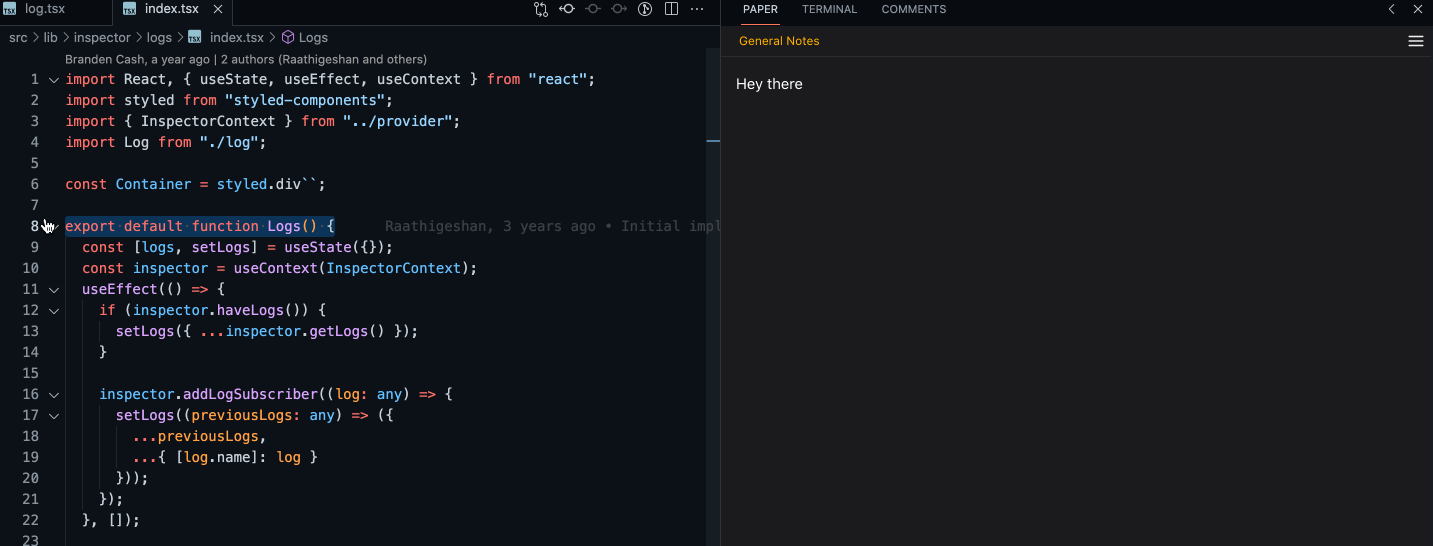Click the middle commit revision icon
This screenshot has height=546, width=1433.
click(593, 9)
